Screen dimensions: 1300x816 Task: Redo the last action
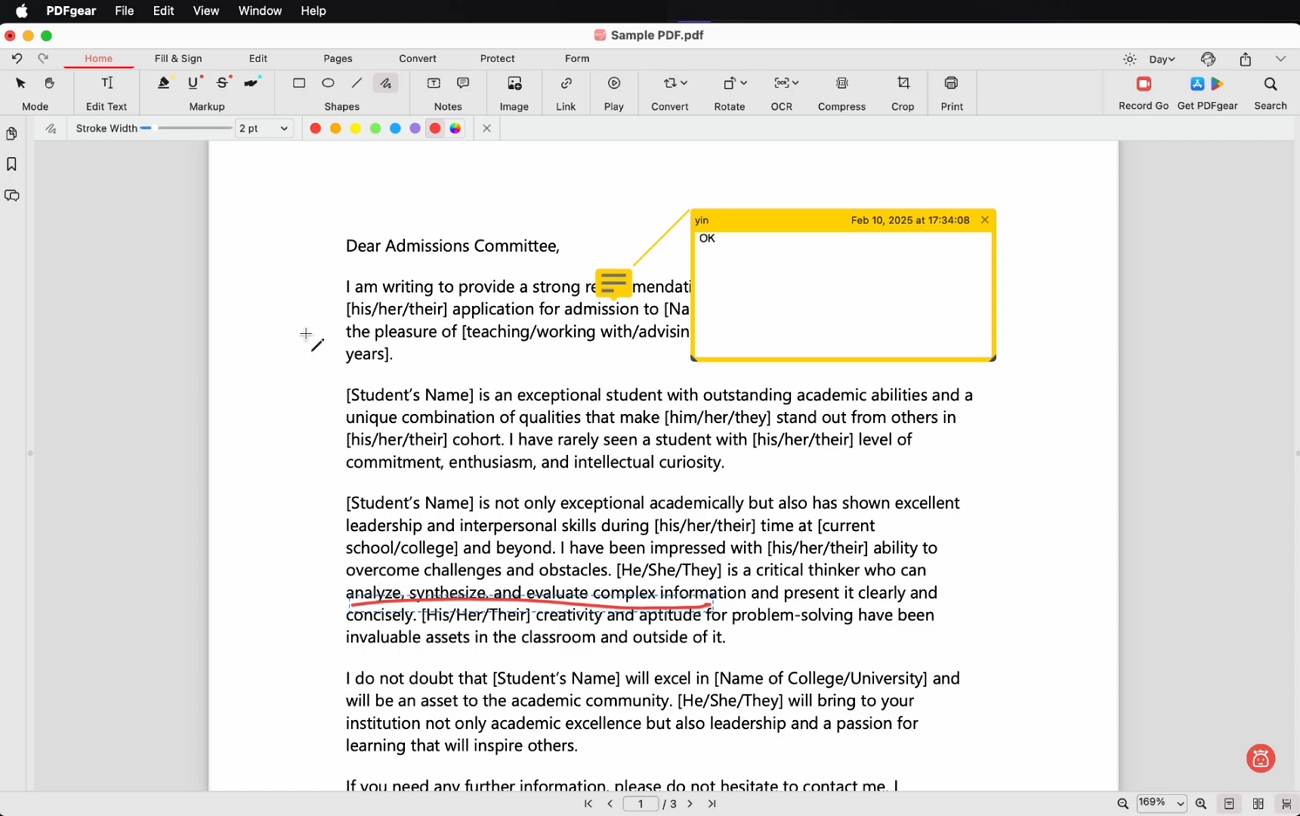[x=43, y=59]
